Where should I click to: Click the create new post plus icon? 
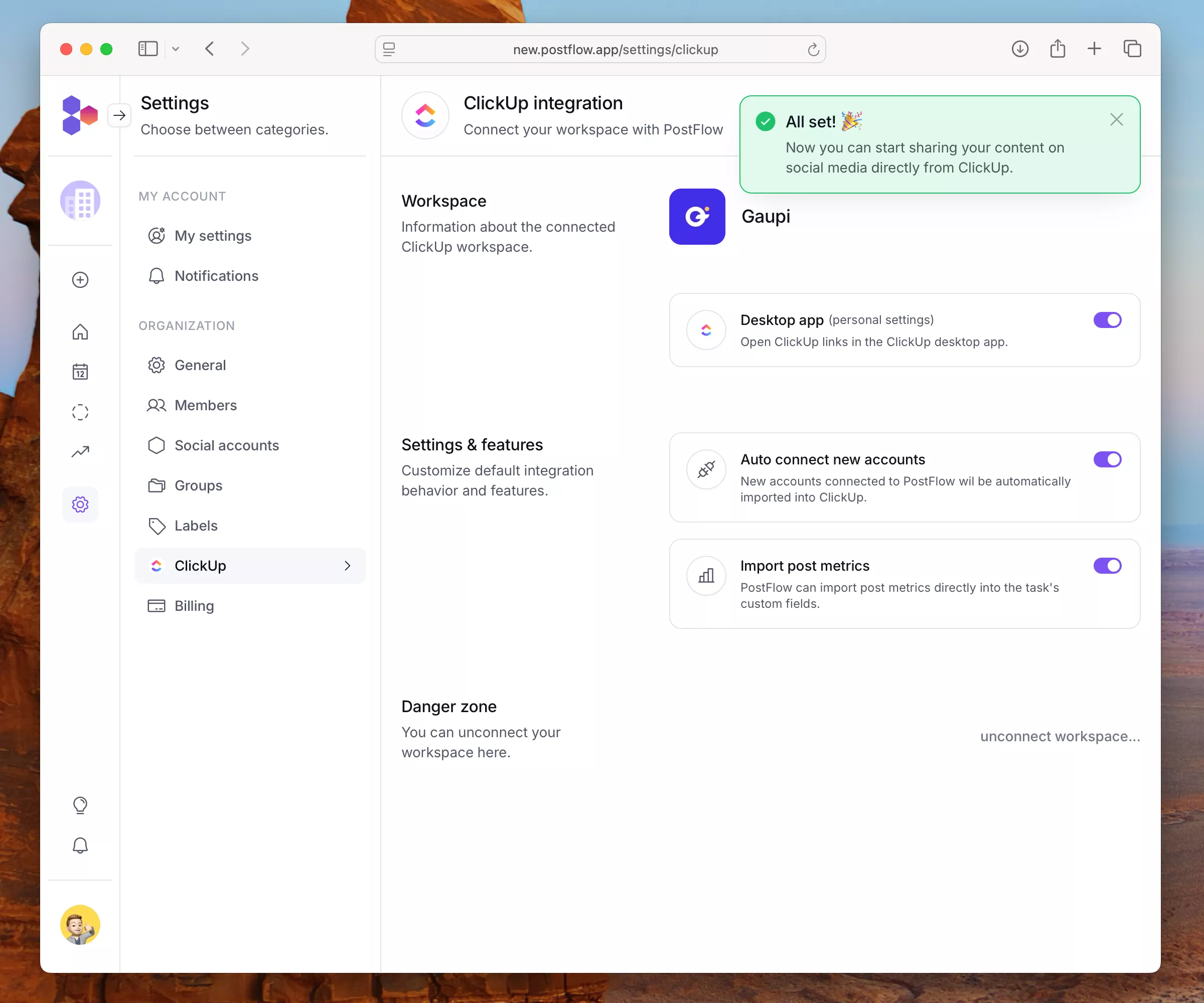pos(80,280)
